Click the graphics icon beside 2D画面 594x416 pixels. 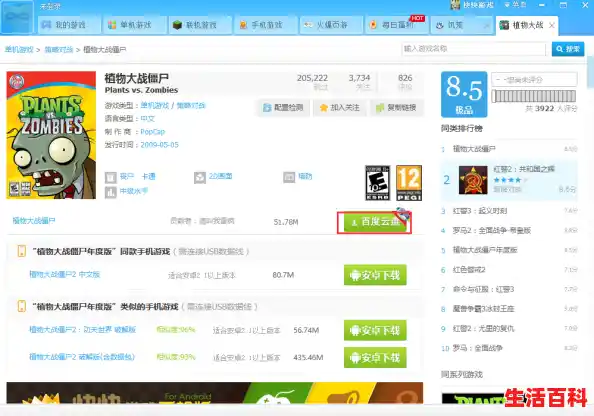200,177
